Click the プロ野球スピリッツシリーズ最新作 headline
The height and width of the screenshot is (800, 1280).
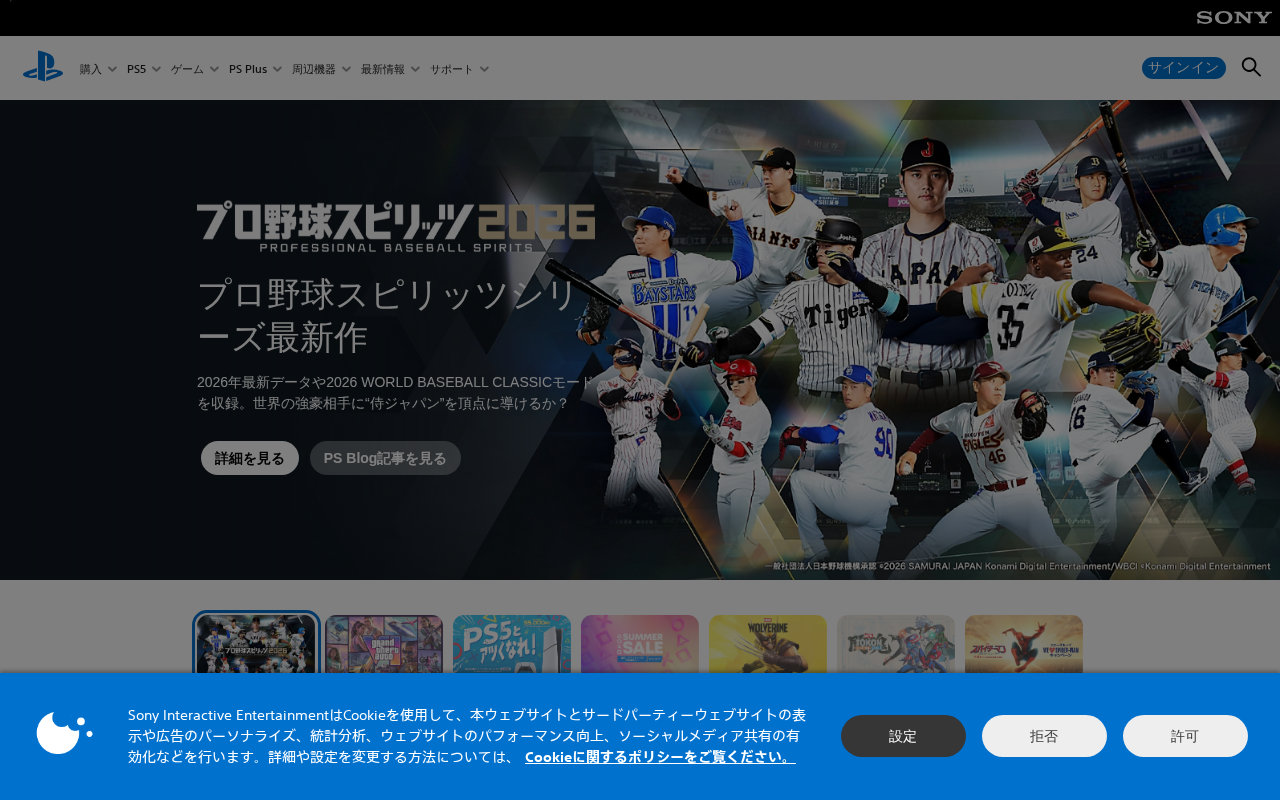point(387,316)
